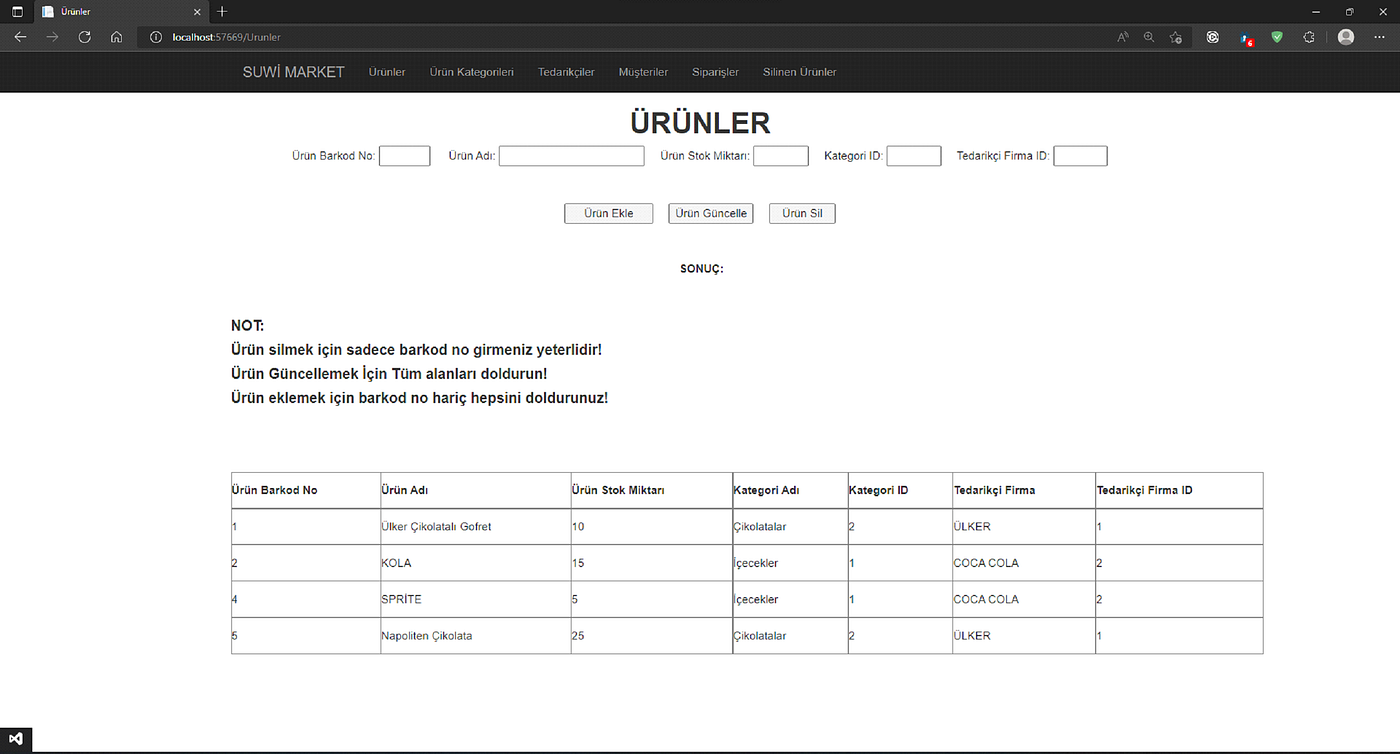Open the Müşteriler page
1400x754 pixels.
[x=643, y=72]
